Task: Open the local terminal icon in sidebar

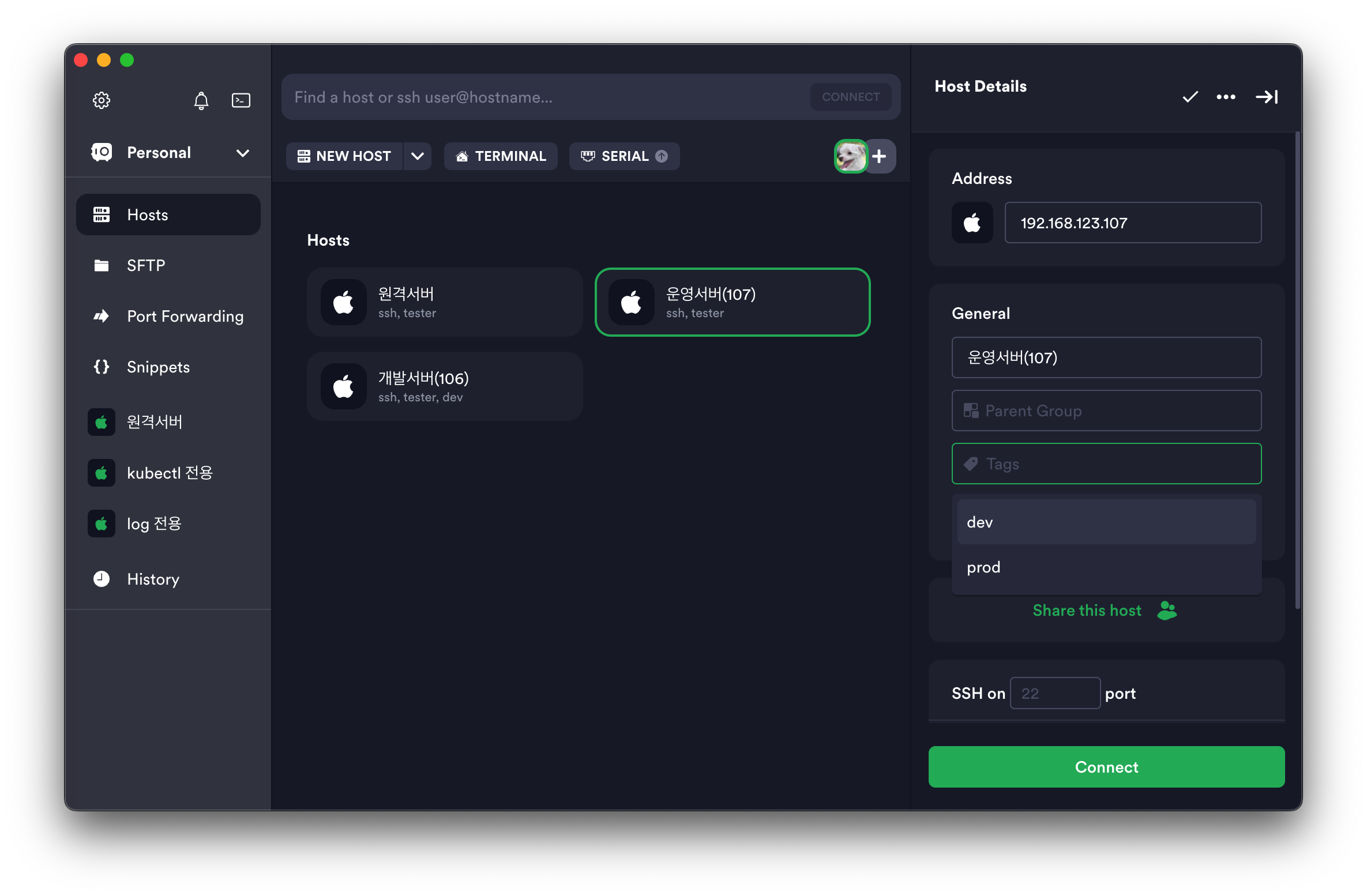Action: pos(241,100)
